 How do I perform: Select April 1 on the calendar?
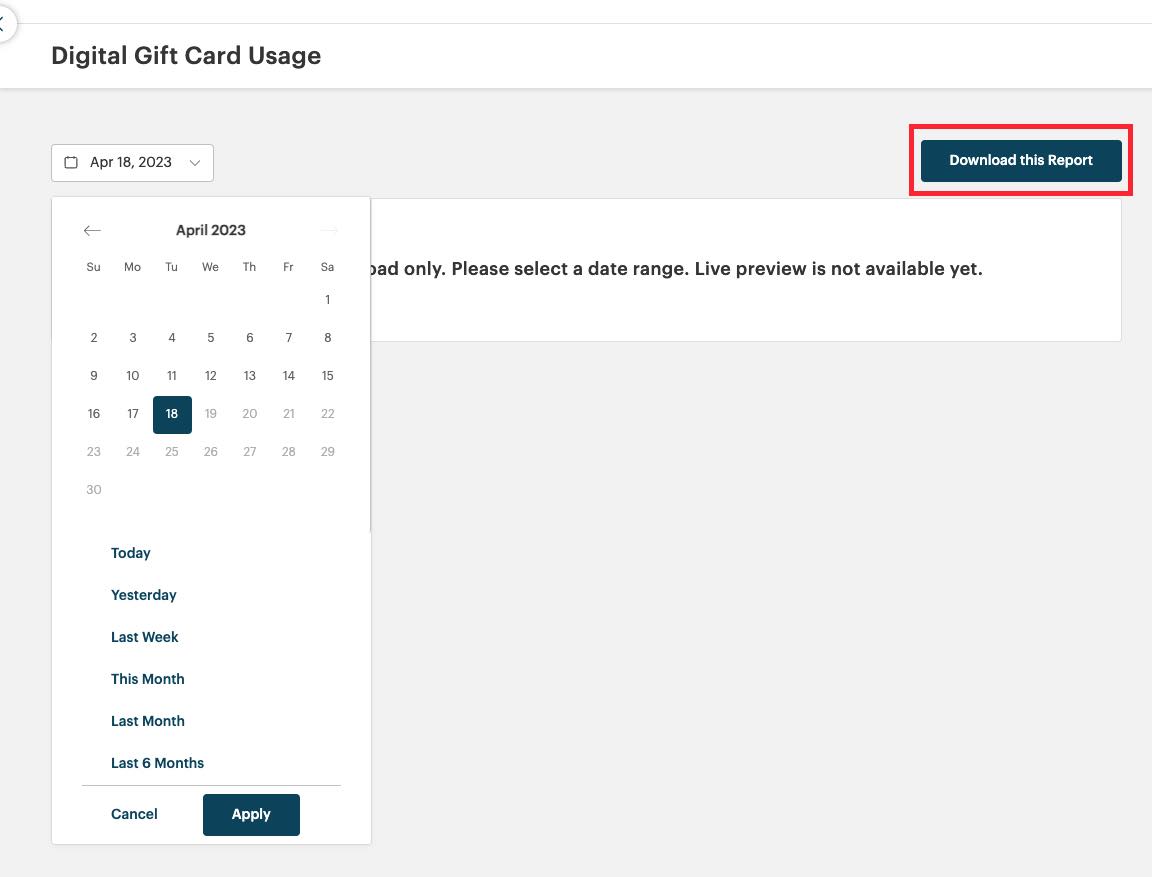point(327,299)
